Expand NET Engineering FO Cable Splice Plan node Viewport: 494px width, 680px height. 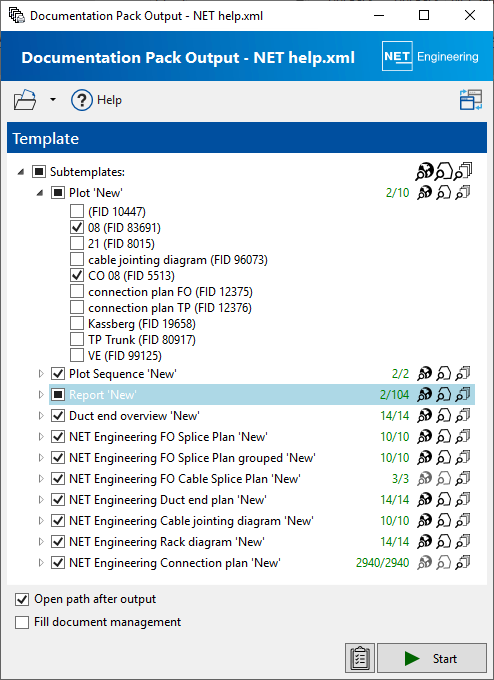(x=41, y=478)
